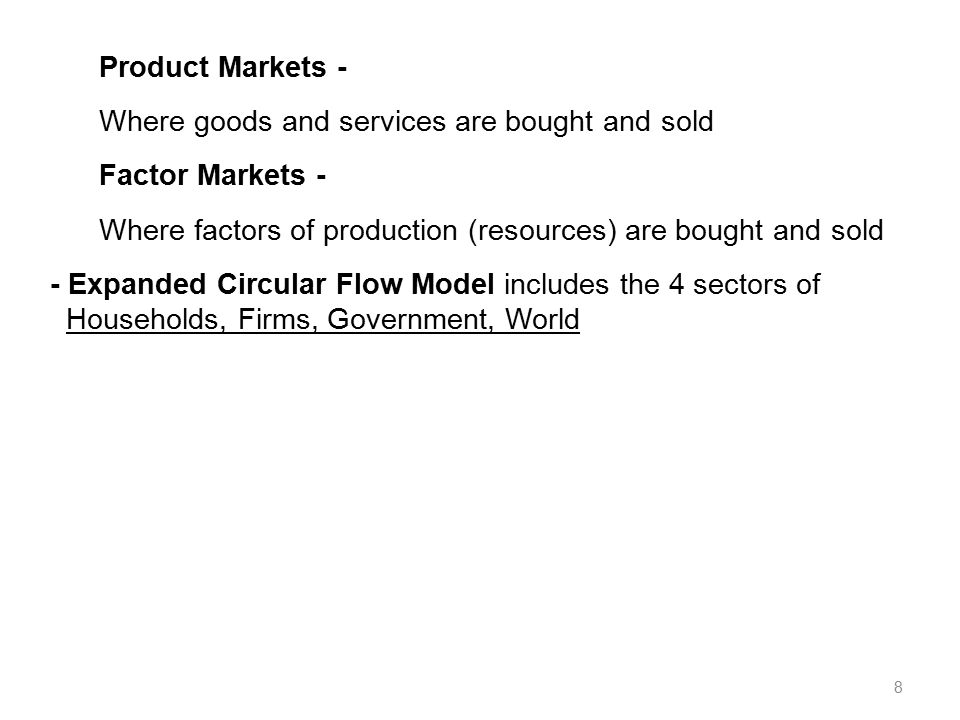This screenshot has width=960, height=720.
Task: Click the "Product Markets -" heading
Action: click(223, 67)
